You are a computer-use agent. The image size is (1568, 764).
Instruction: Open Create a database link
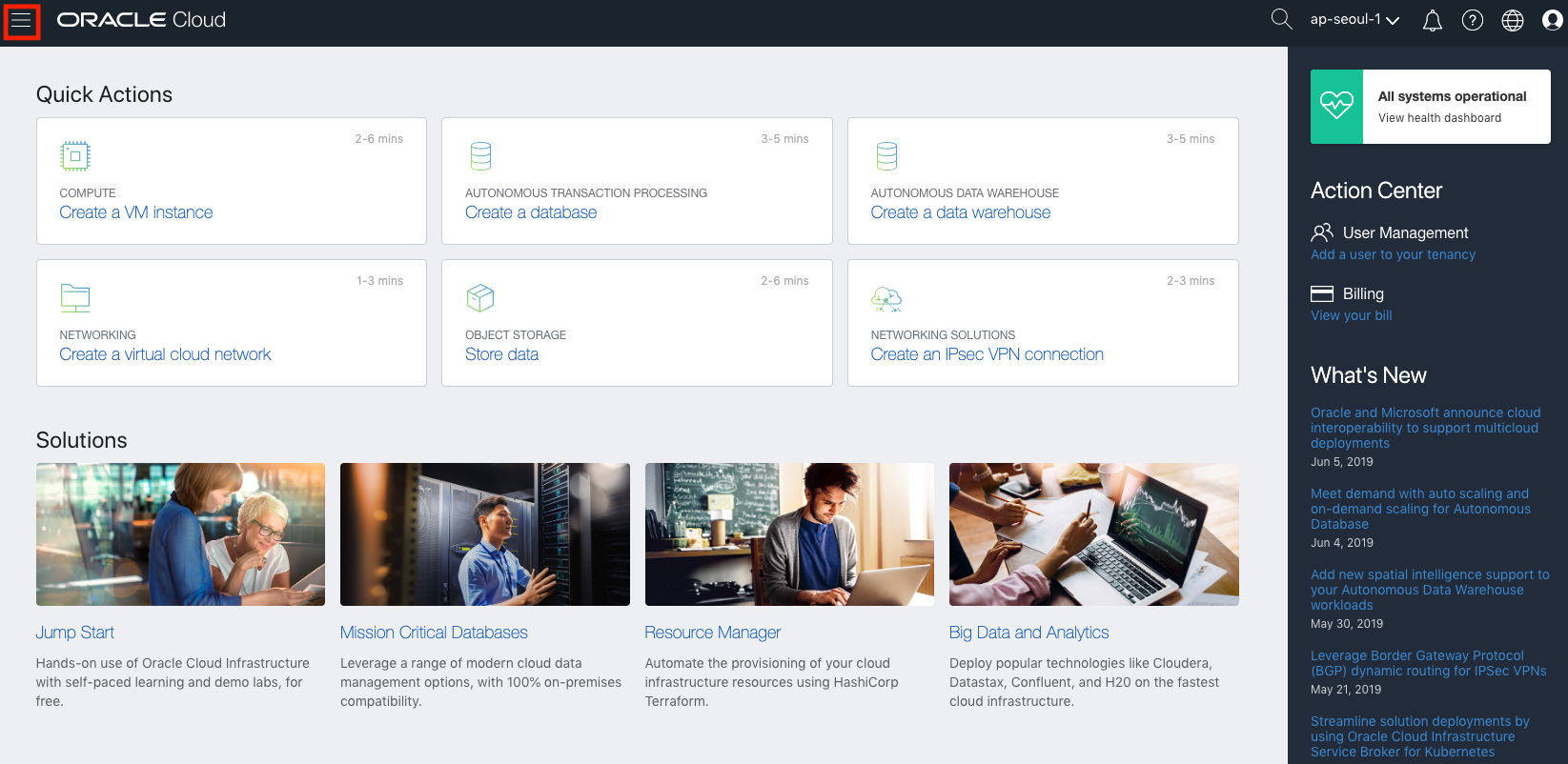531,212
